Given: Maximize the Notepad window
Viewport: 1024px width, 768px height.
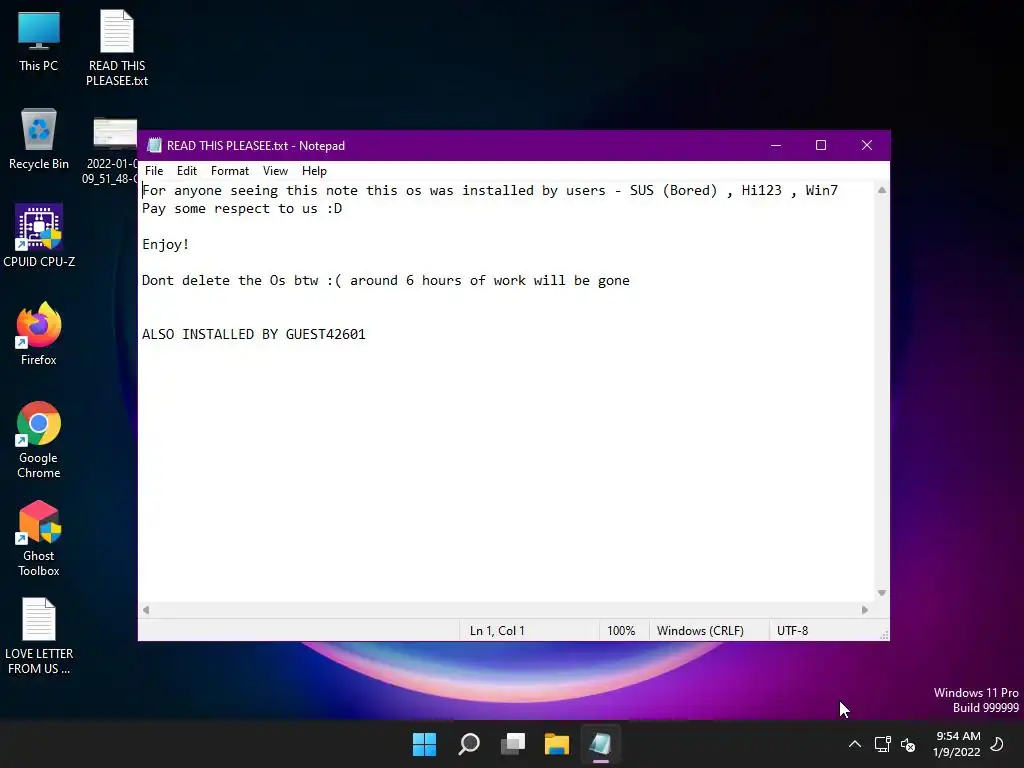Looking at the screenshot, I should 821,145.
